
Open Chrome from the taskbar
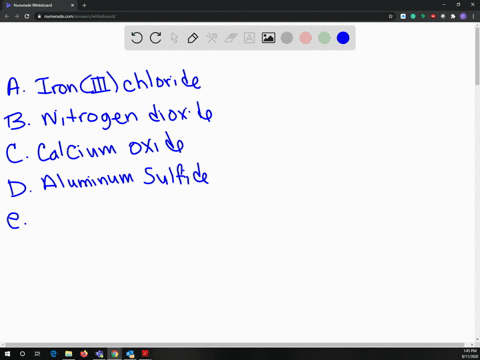click(115, 354)
